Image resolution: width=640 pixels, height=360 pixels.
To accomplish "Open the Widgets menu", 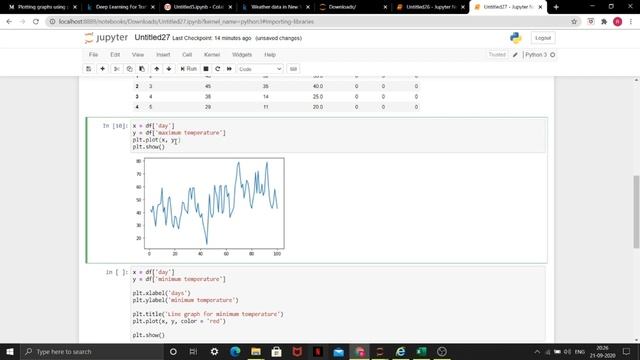I will coord(242,54).
